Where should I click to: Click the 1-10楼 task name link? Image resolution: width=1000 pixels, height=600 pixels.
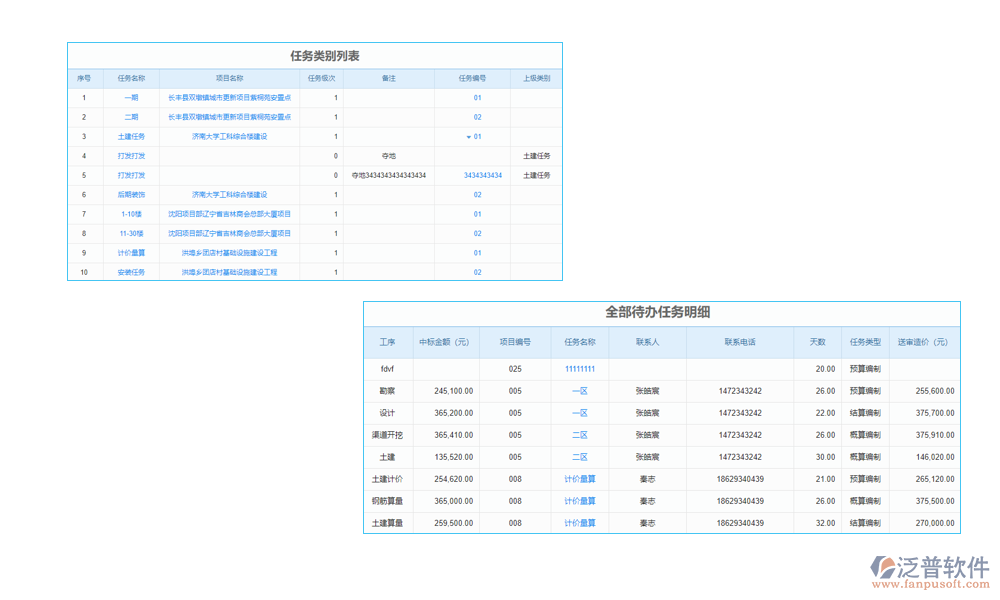coord(131,214)
